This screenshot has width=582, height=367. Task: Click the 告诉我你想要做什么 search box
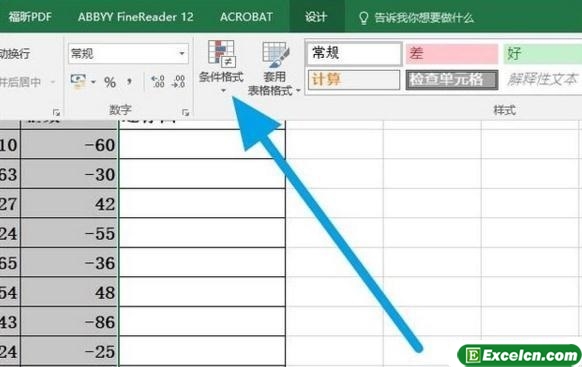pyautogui.click(x=424, y=17)
